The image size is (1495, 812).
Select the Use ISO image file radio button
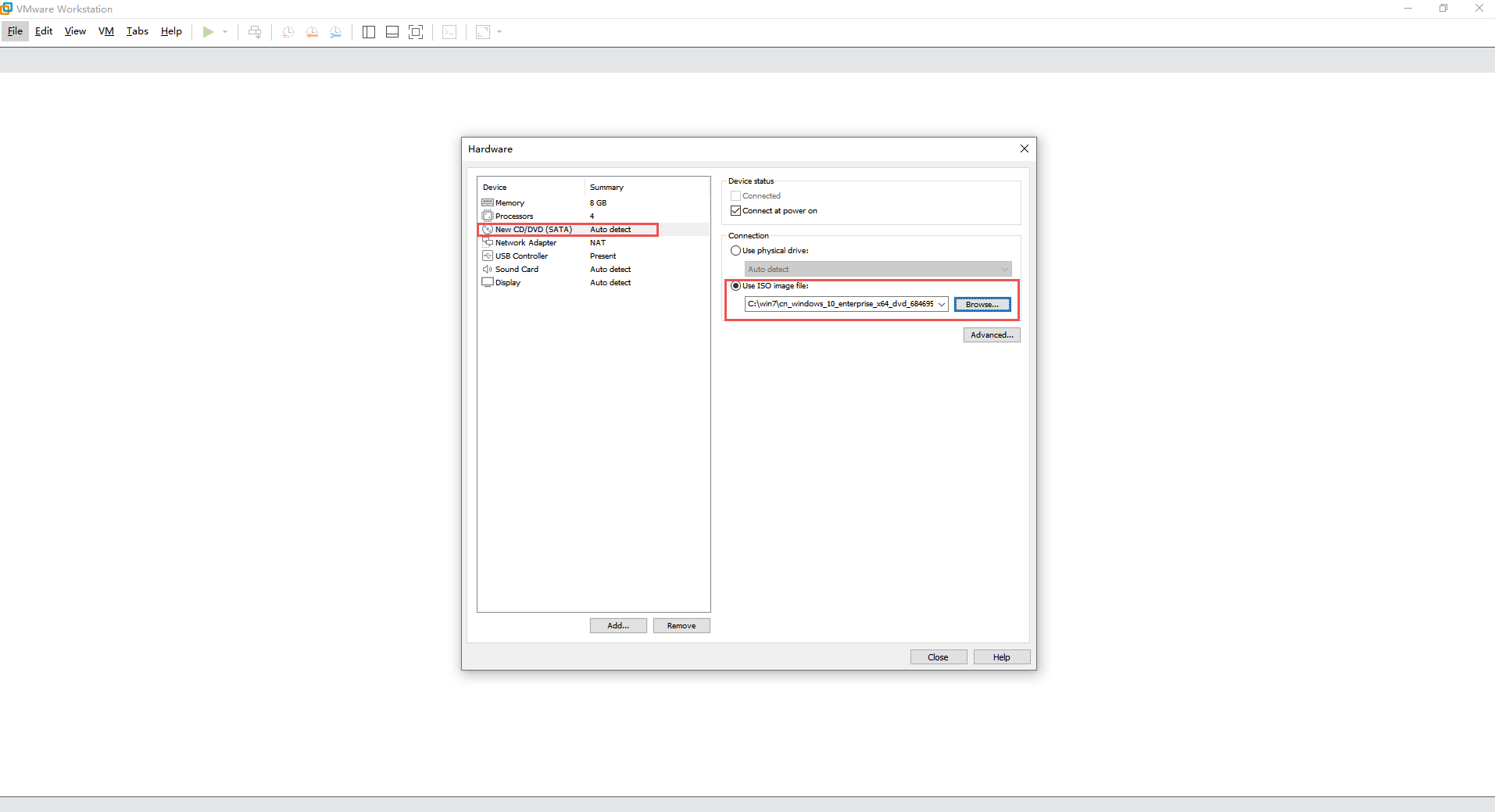coord(735,285)
